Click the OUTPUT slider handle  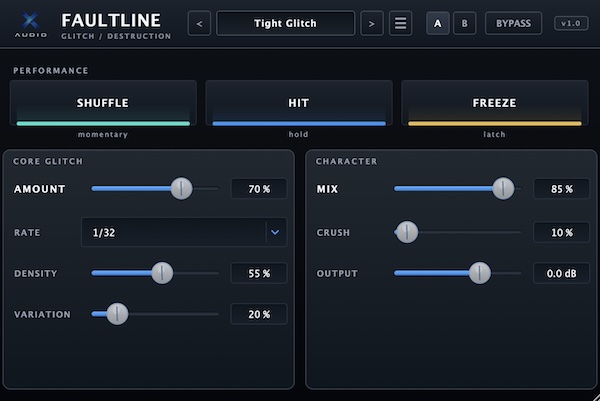(479, 273)
